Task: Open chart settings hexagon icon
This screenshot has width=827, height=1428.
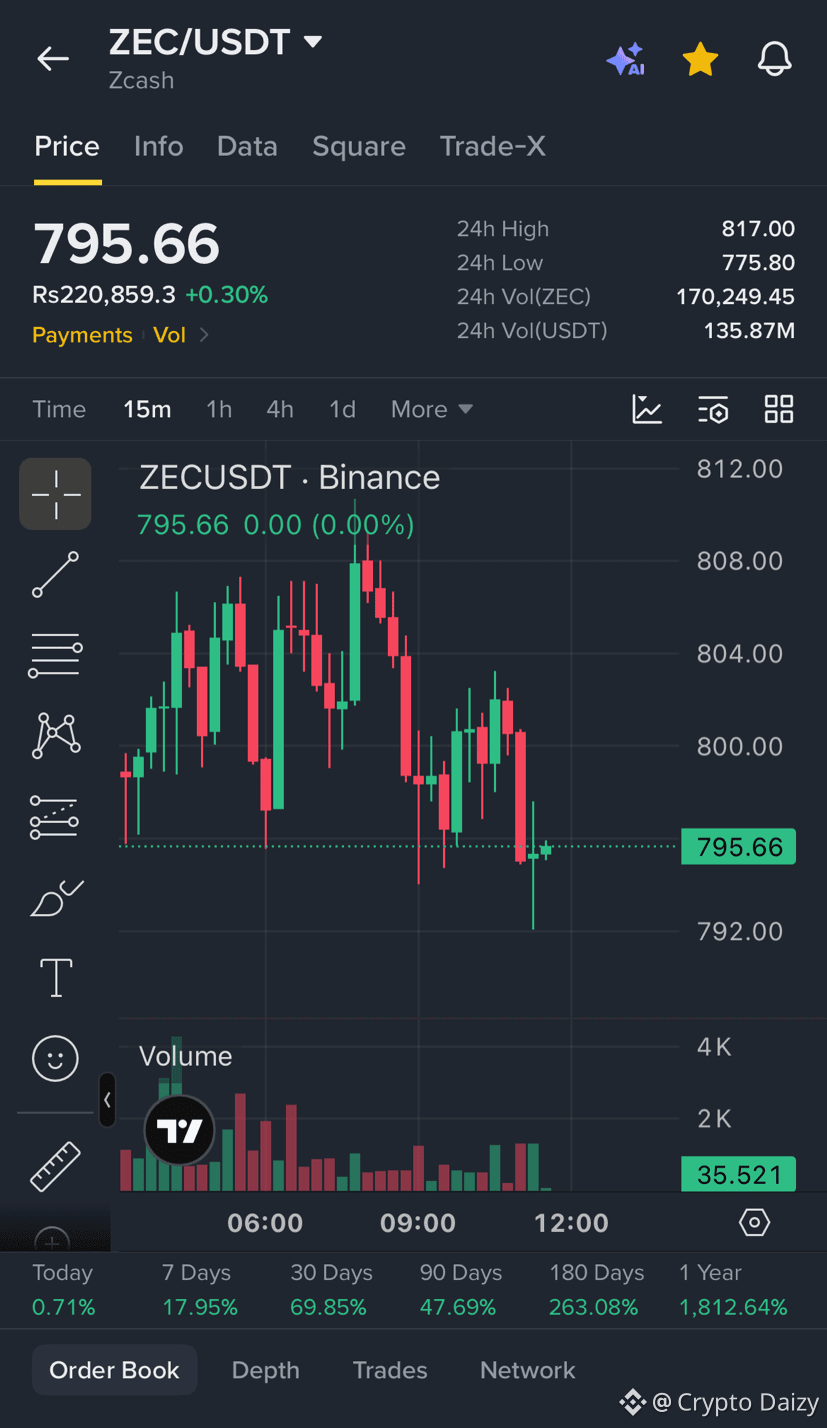Action: coord(755,1222)
